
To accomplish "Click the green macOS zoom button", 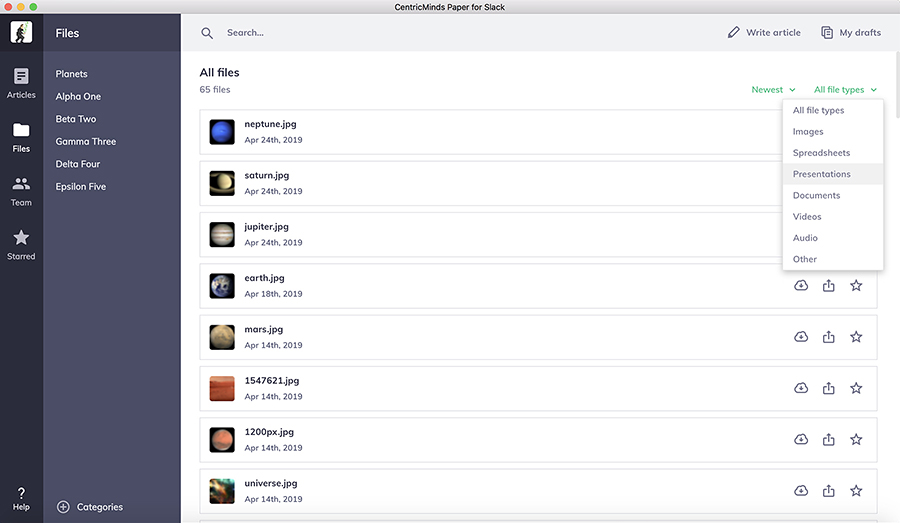I will (x=33, y=7).
